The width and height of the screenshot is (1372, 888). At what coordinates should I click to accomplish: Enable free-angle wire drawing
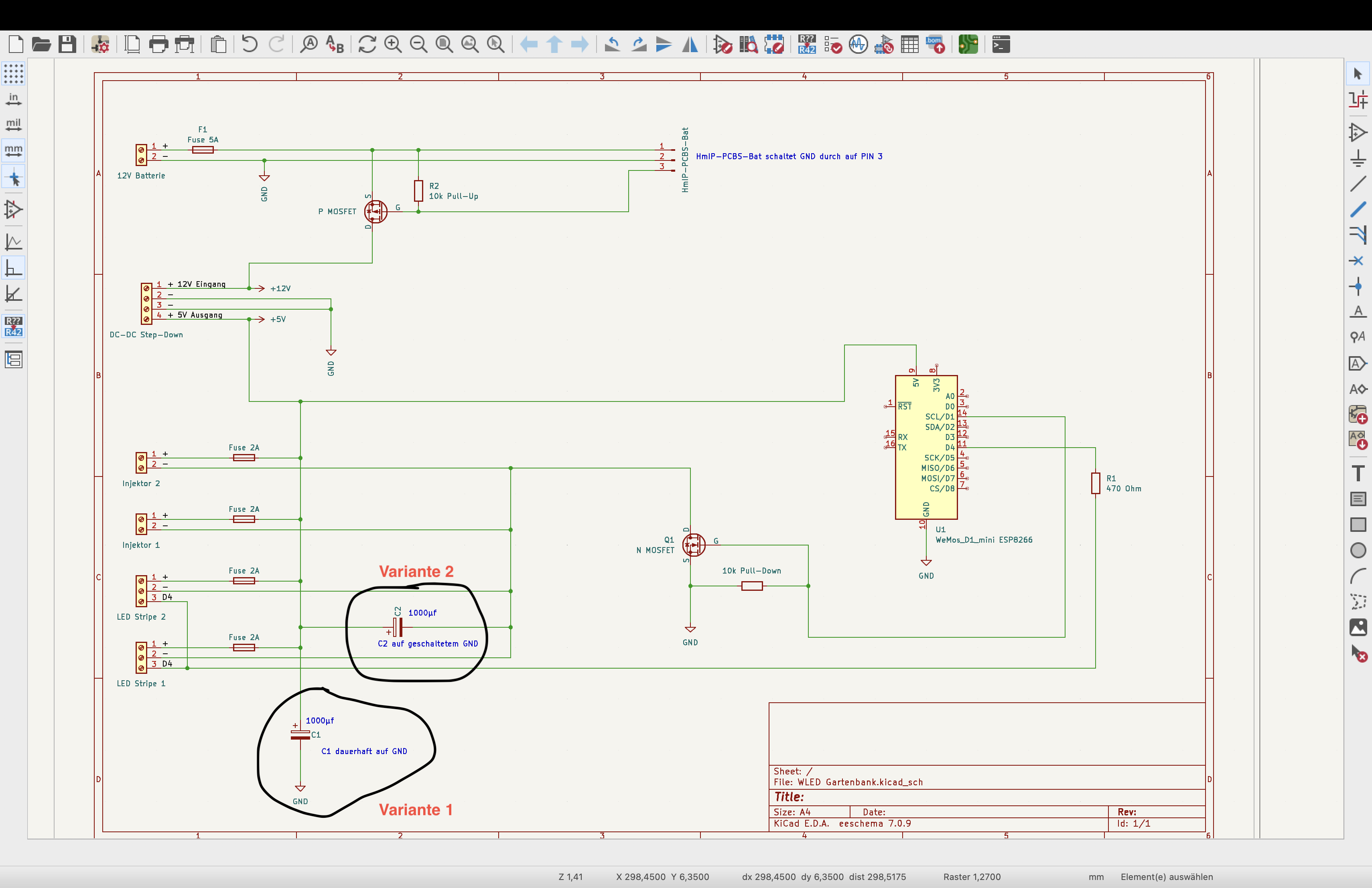(x=13, y=243)
